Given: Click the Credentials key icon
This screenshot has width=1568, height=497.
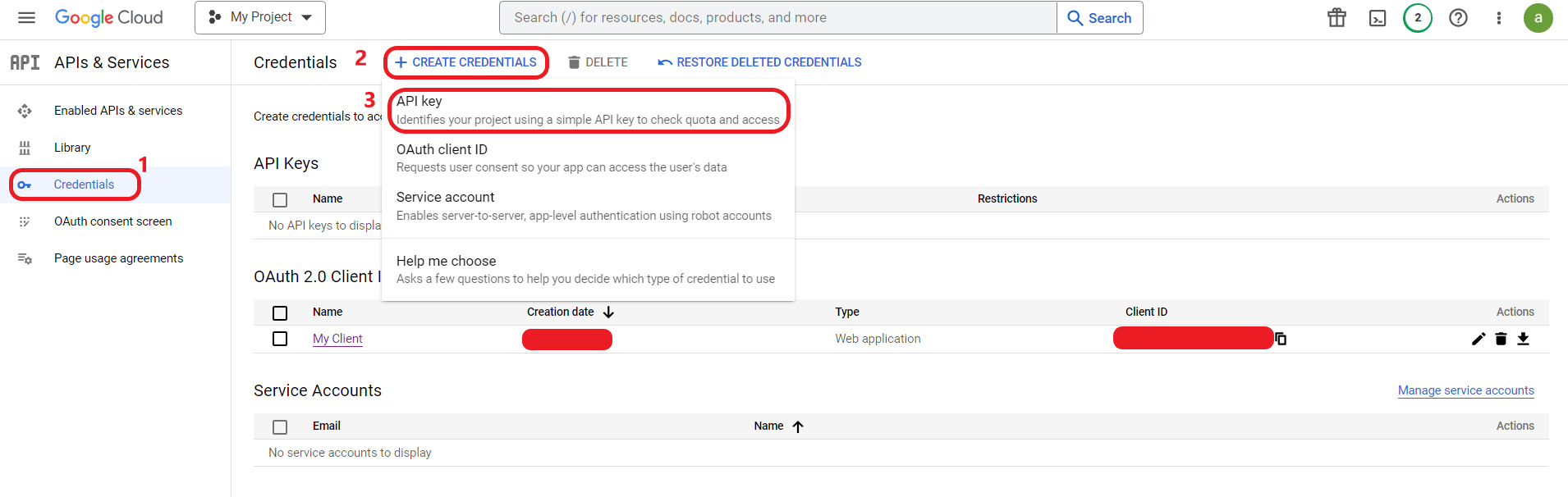Looking at the screenshot, I should [25, 185].
